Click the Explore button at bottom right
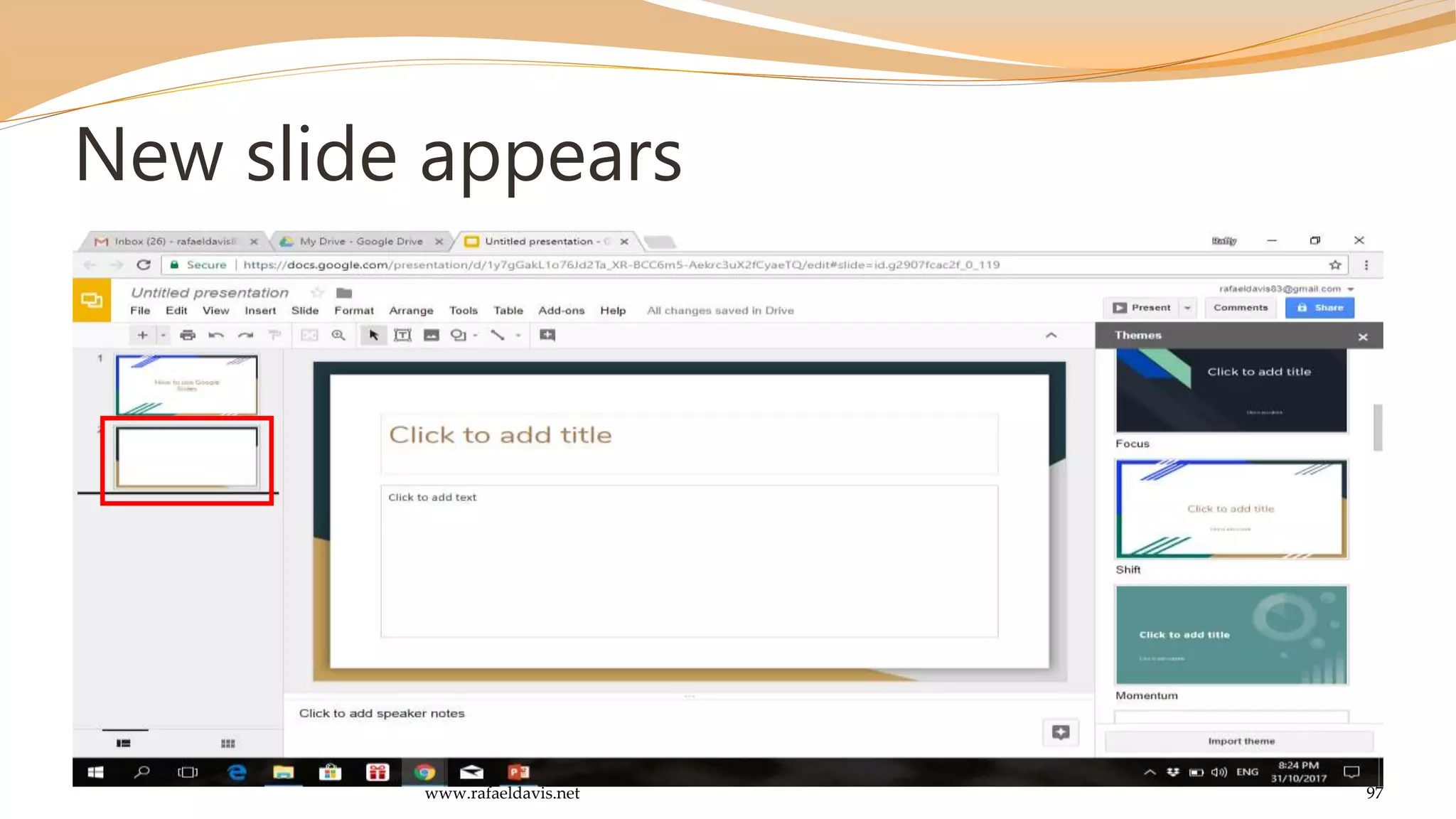1456x819 pixels. pos(1061,733)
